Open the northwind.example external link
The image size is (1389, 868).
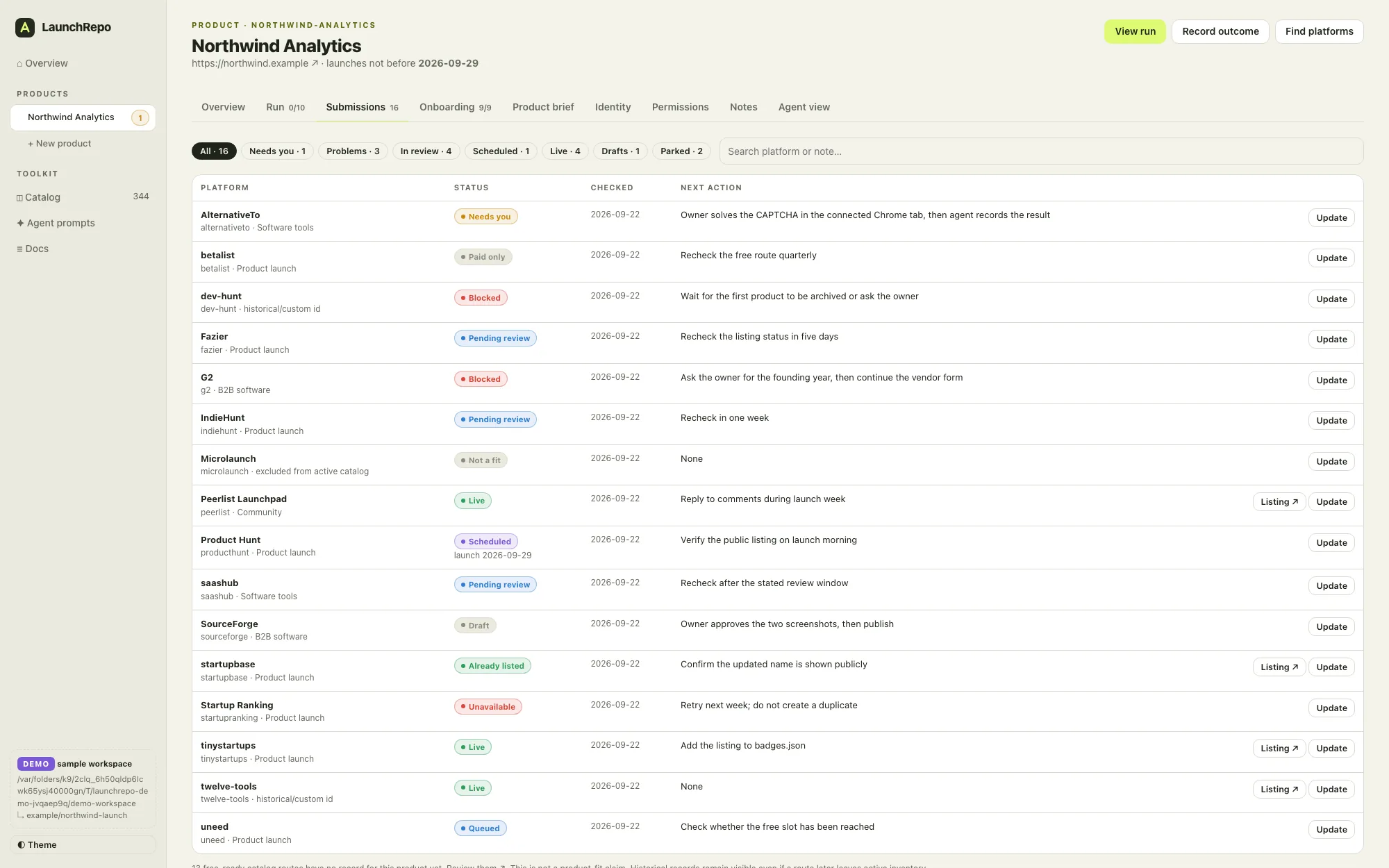click(255, 63)
